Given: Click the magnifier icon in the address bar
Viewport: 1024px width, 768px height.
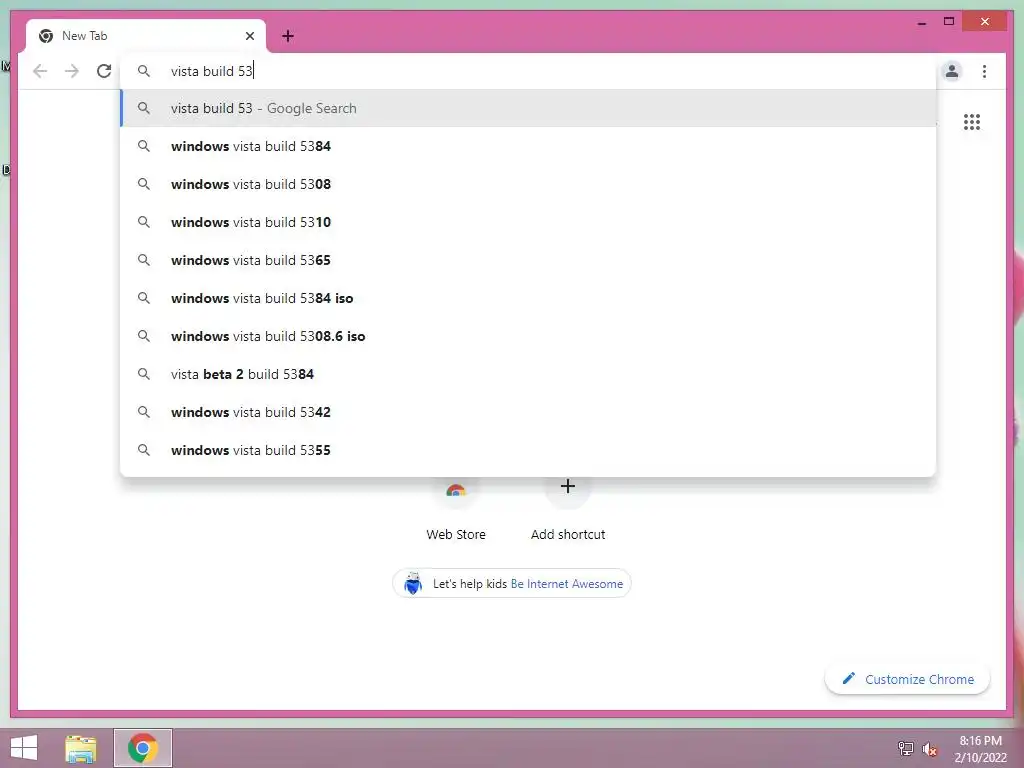Looking at the screenshot, I should [144, 71].
